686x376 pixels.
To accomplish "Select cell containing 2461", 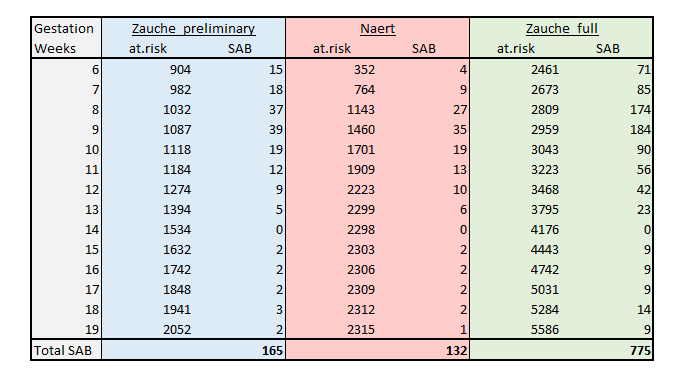I will tap(545, 70).
